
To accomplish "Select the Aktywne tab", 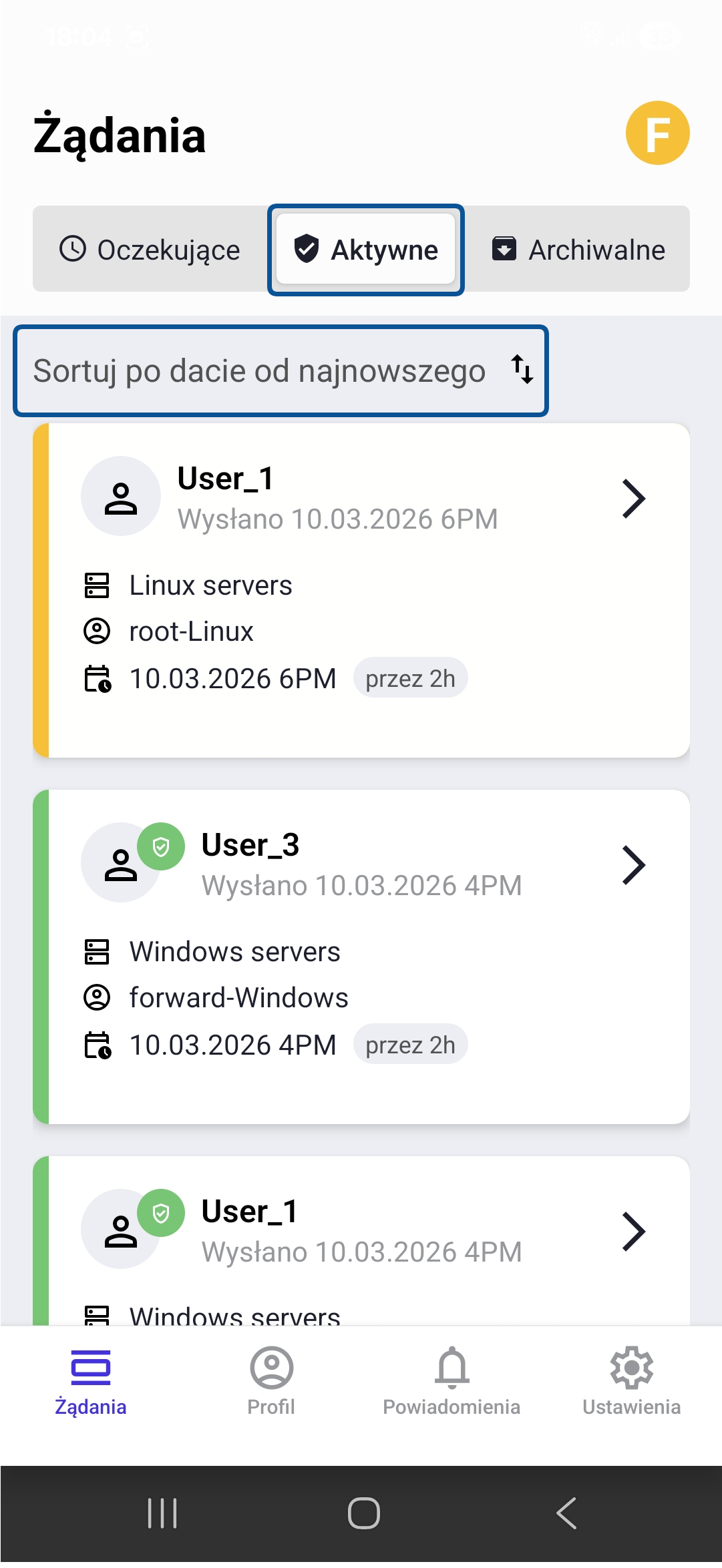I will click(x=365, y=250).
